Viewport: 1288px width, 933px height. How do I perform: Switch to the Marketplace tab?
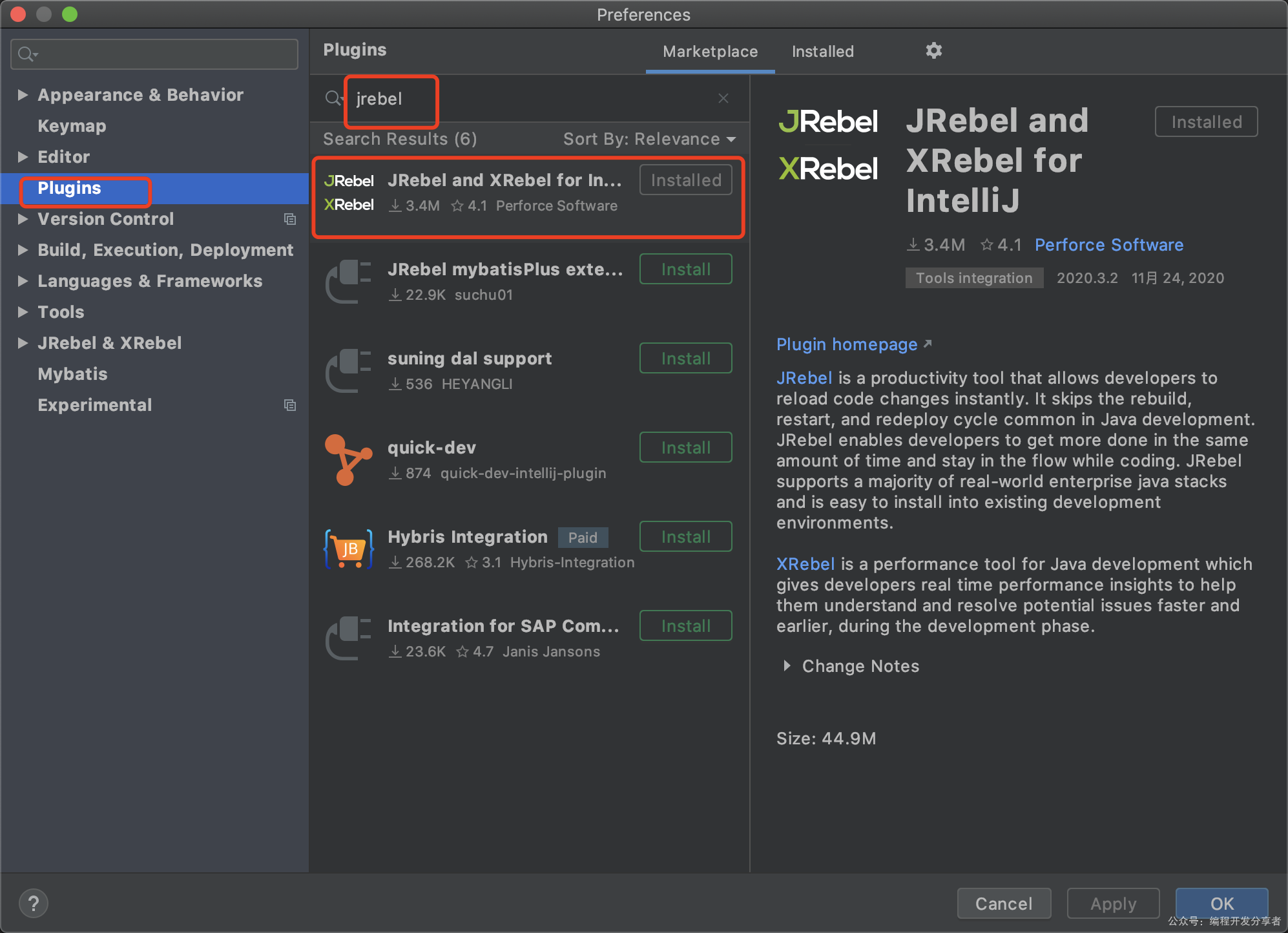(x=710, y=52)
